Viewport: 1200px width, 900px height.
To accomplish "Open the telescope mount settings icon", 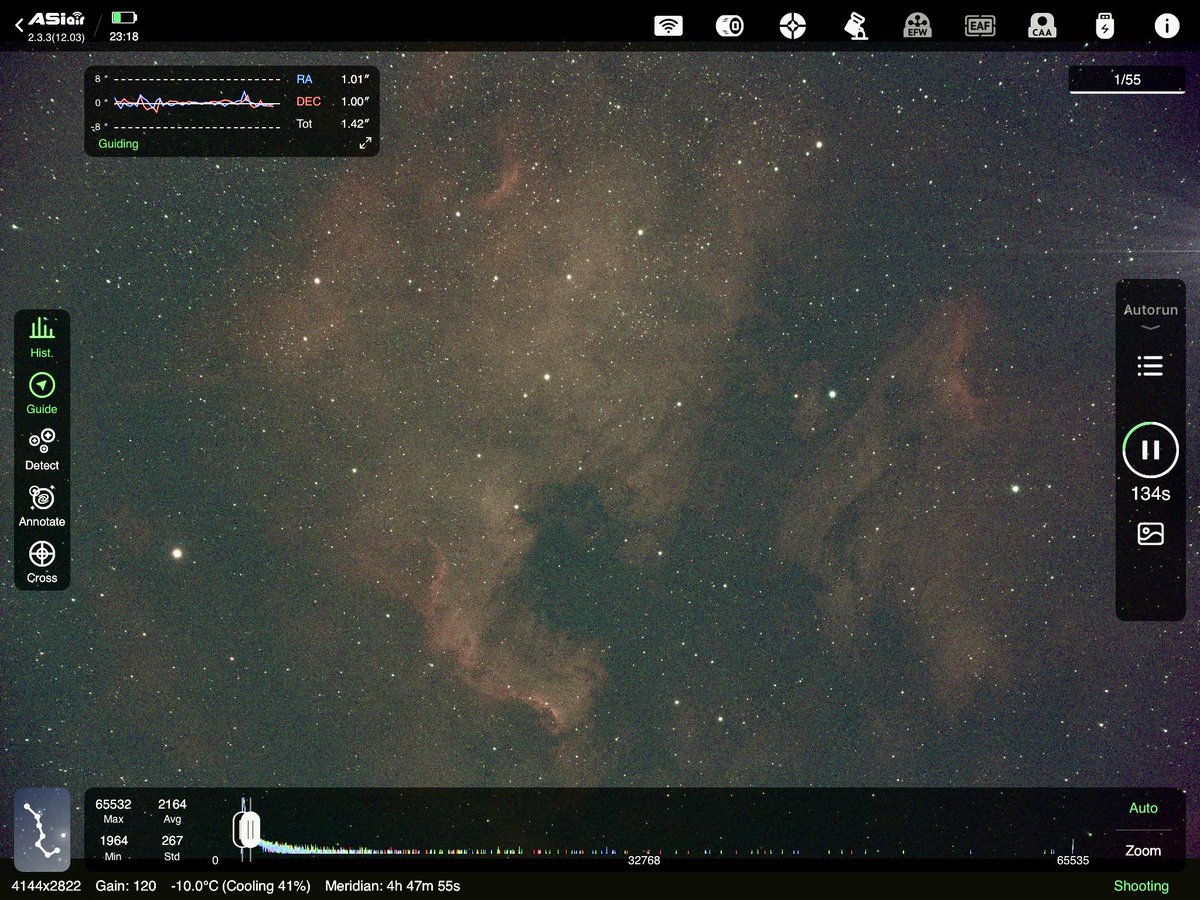I will (855, 26).
